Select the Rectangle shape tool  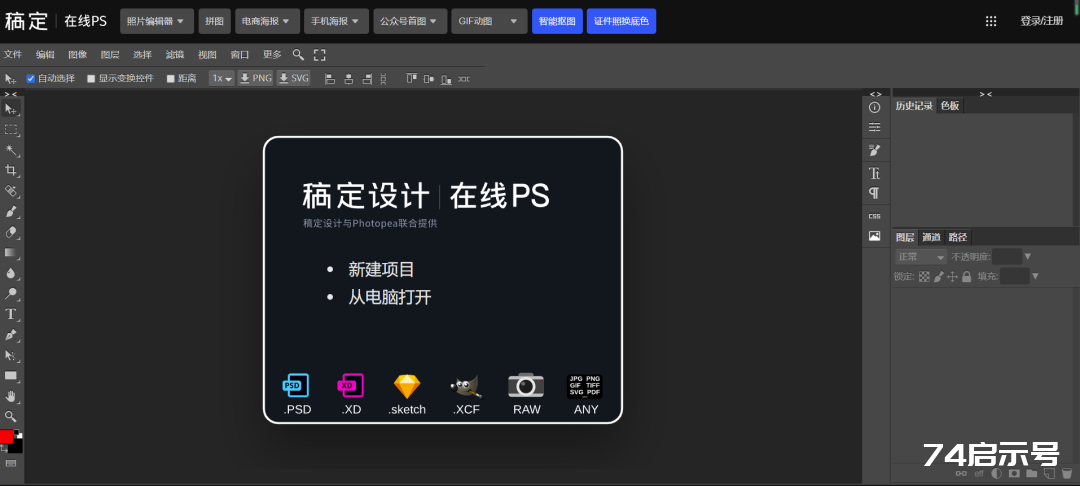click(11, 376)
